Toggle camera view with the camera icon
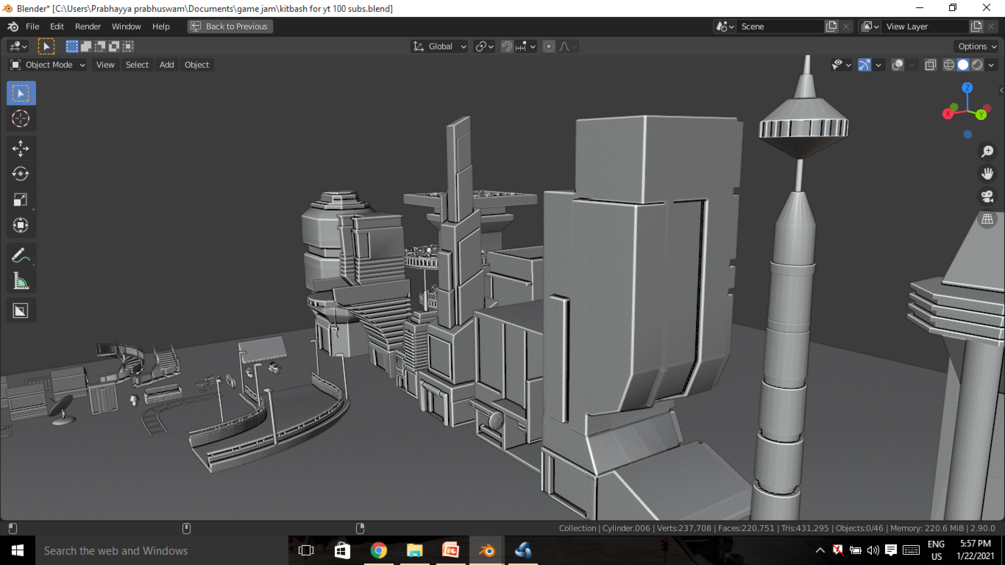 (x=987, y=197)
